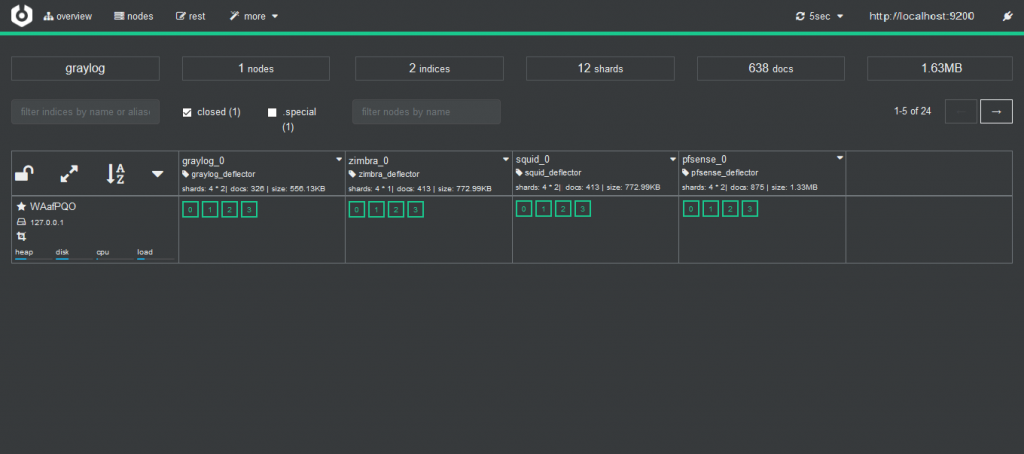
Task: Uncheck the closed (1) checkbox
Action: point(187,112)
